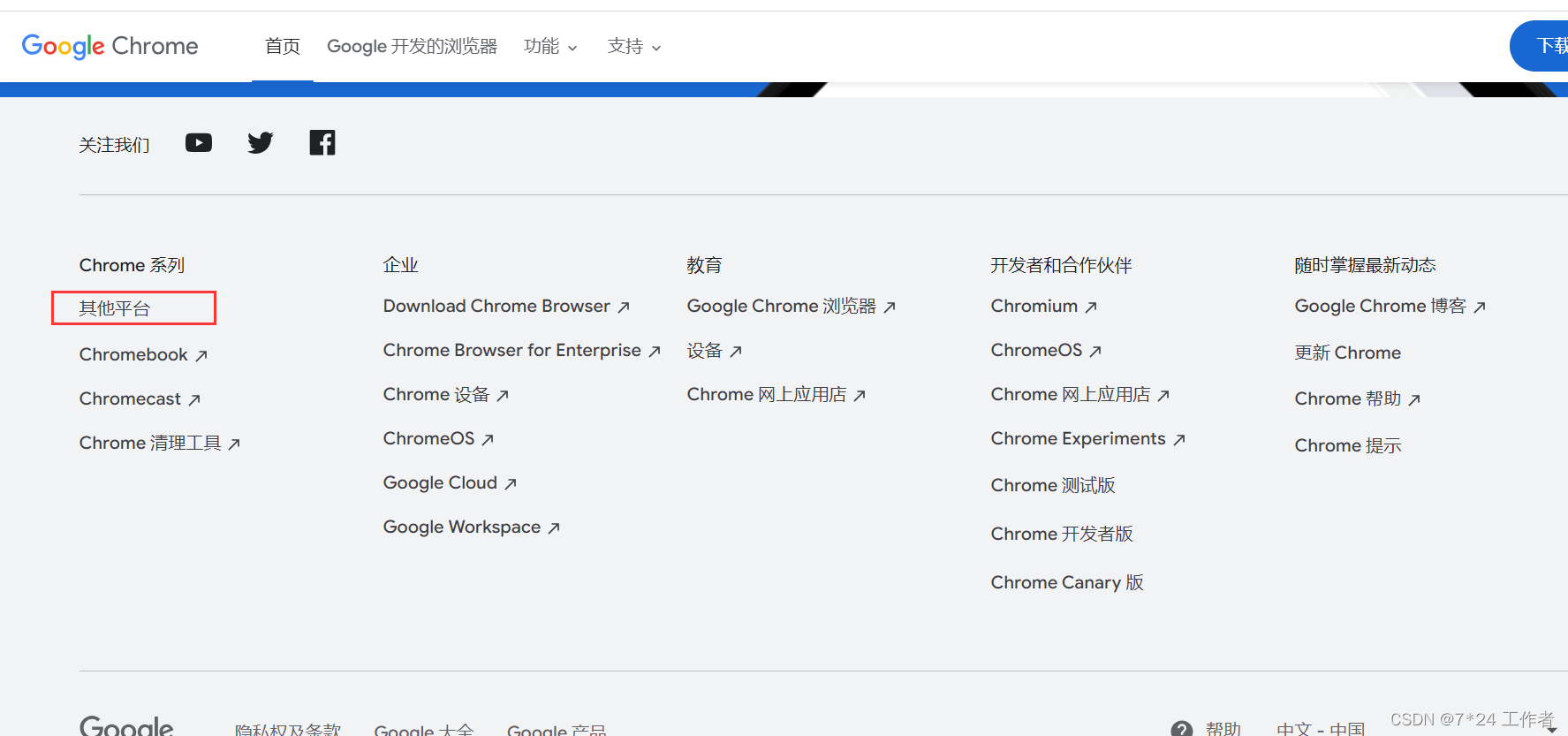
Task: Open the Chromebook link
Action: [x=143, y=354]
